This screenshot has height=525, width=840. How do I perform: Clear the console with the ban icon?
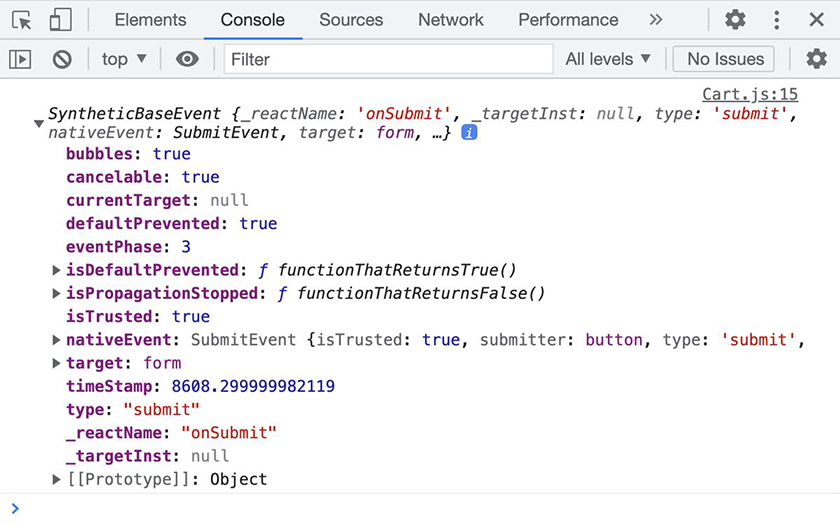coord(62,59)
